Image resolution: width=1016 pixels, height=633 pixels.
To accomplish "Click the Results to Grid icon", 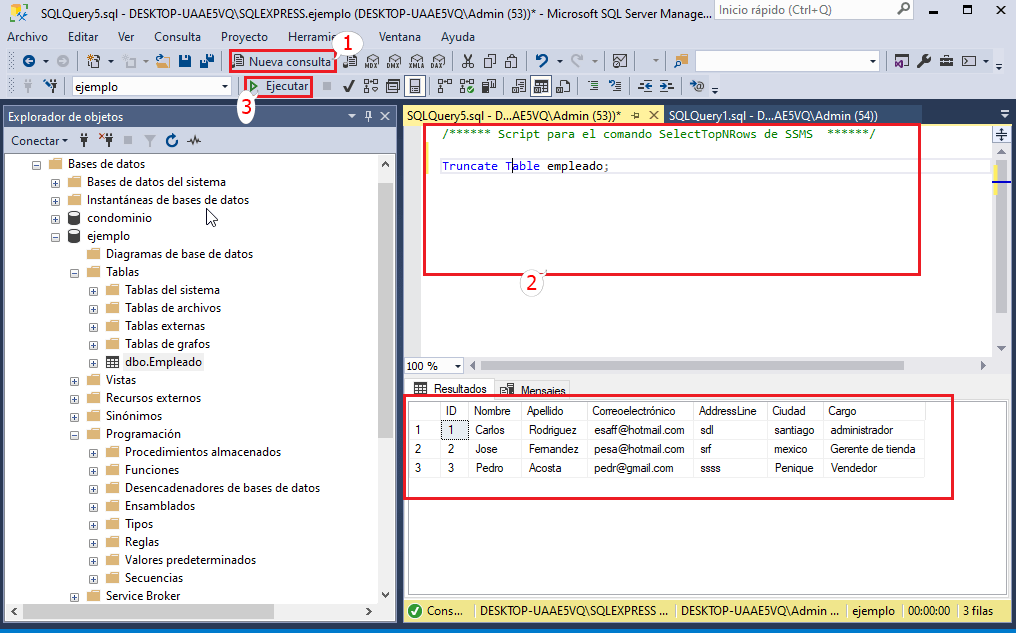I will (541, 86).
